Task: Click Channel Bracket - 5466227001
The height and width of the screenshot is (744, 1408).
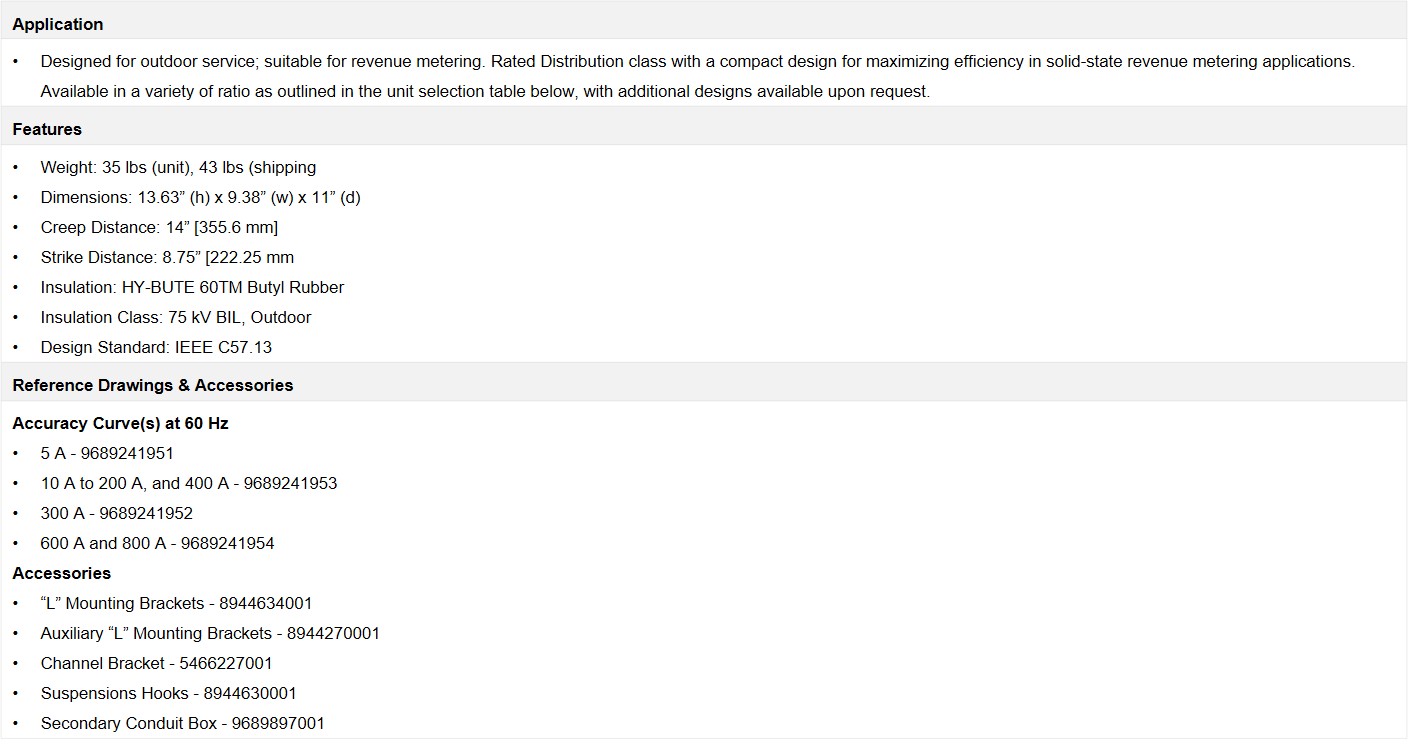Action: coord(156,663)
